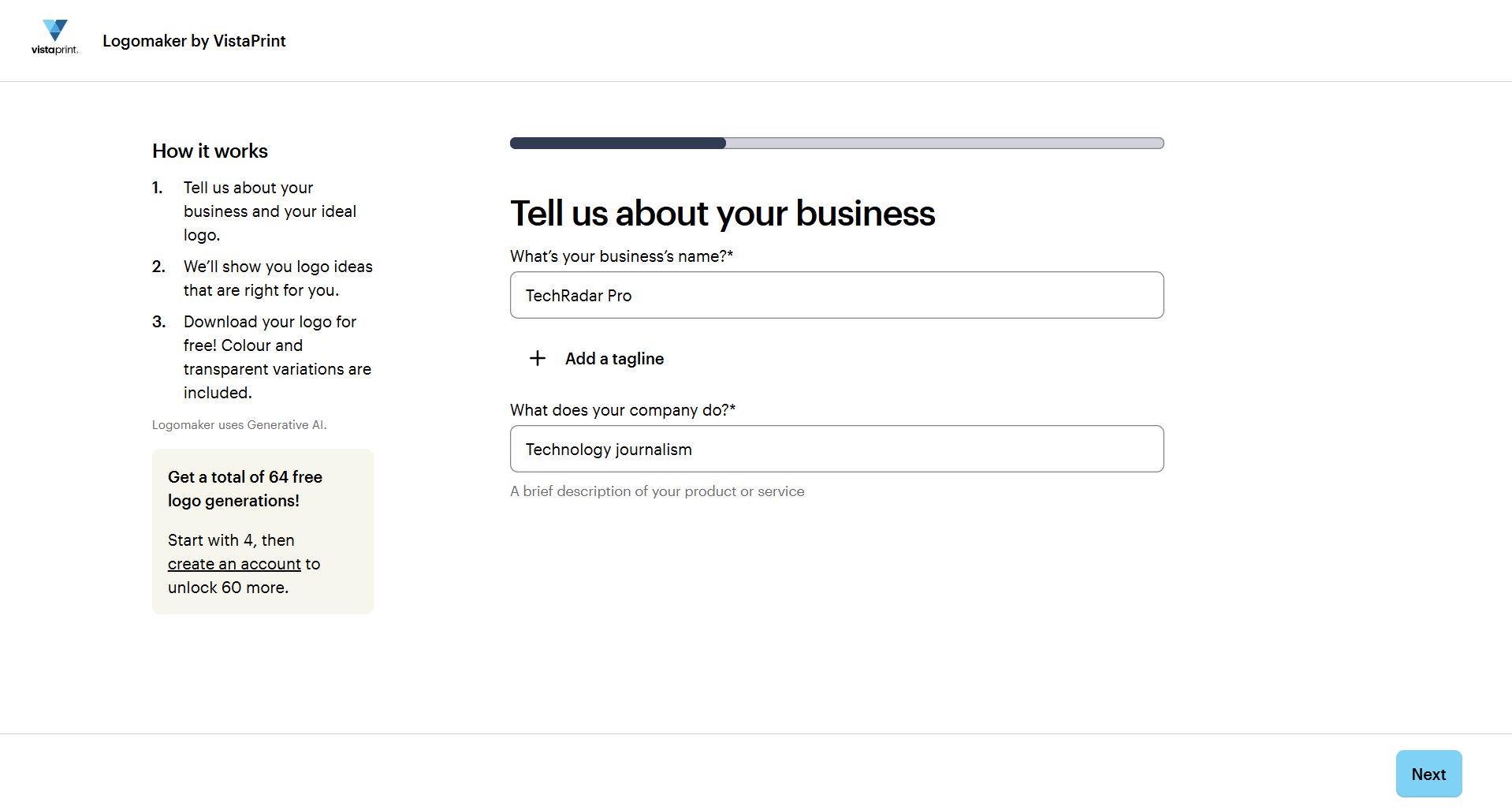Select step 3 "Download your logo for free" item

(277, 357)
